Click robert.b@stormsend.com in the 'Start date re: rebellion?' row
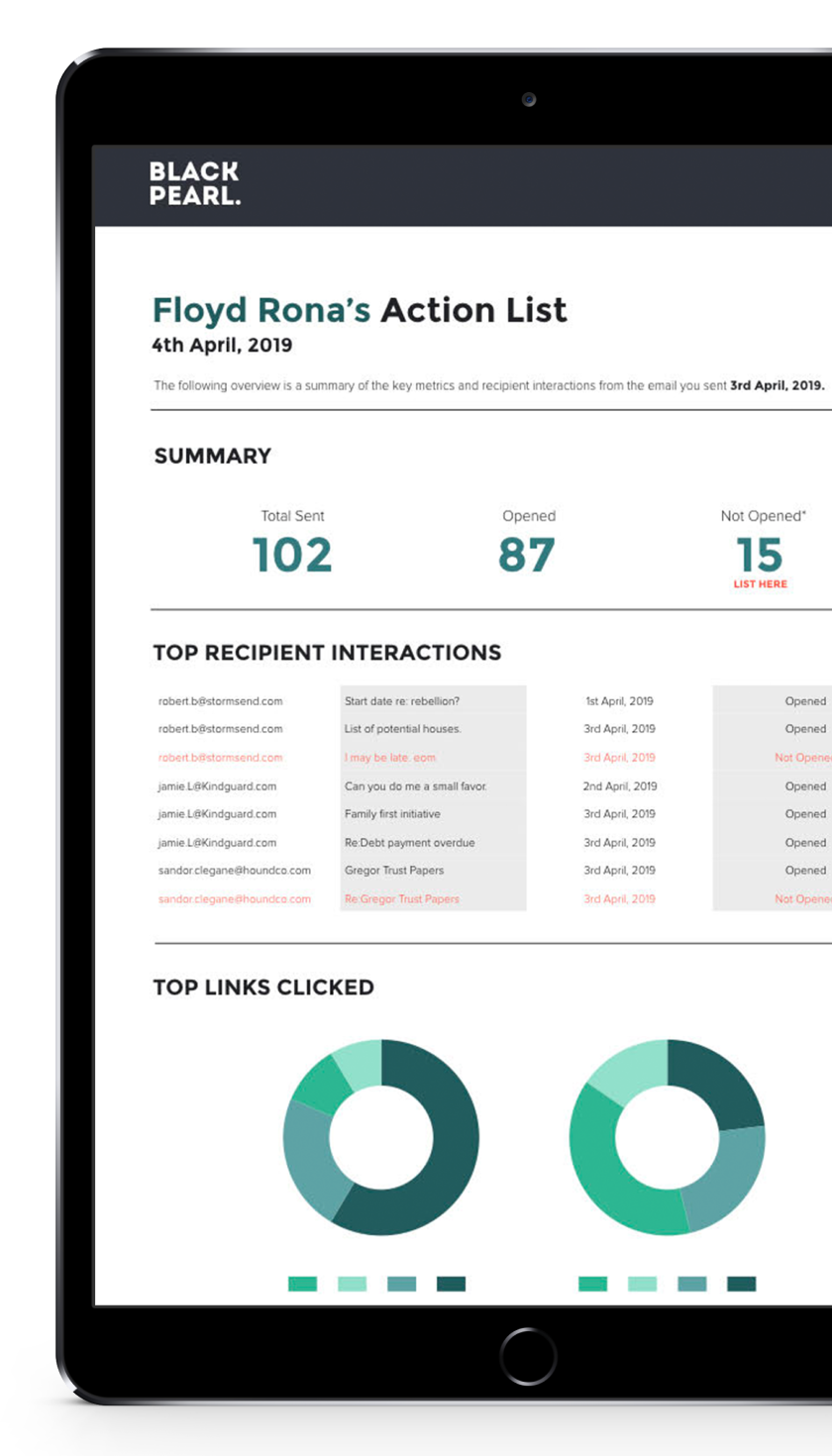The height and width of the screenshot is (1456, 832). click(221, 701)
